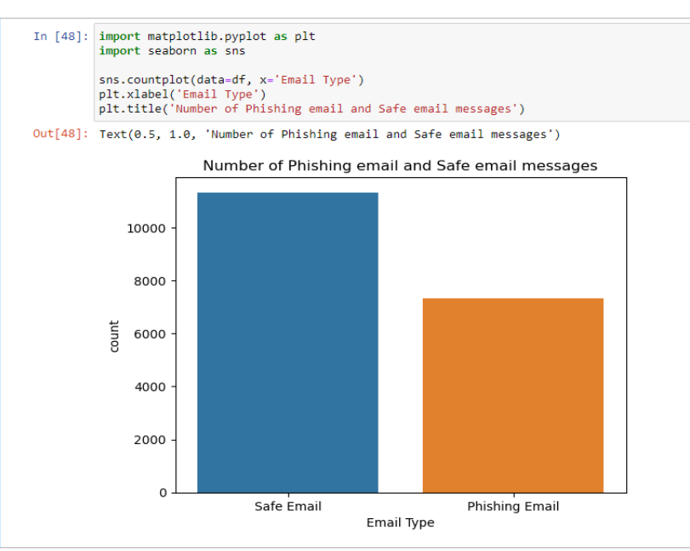Click the 0 y-axis tick label

click(163, 493)
